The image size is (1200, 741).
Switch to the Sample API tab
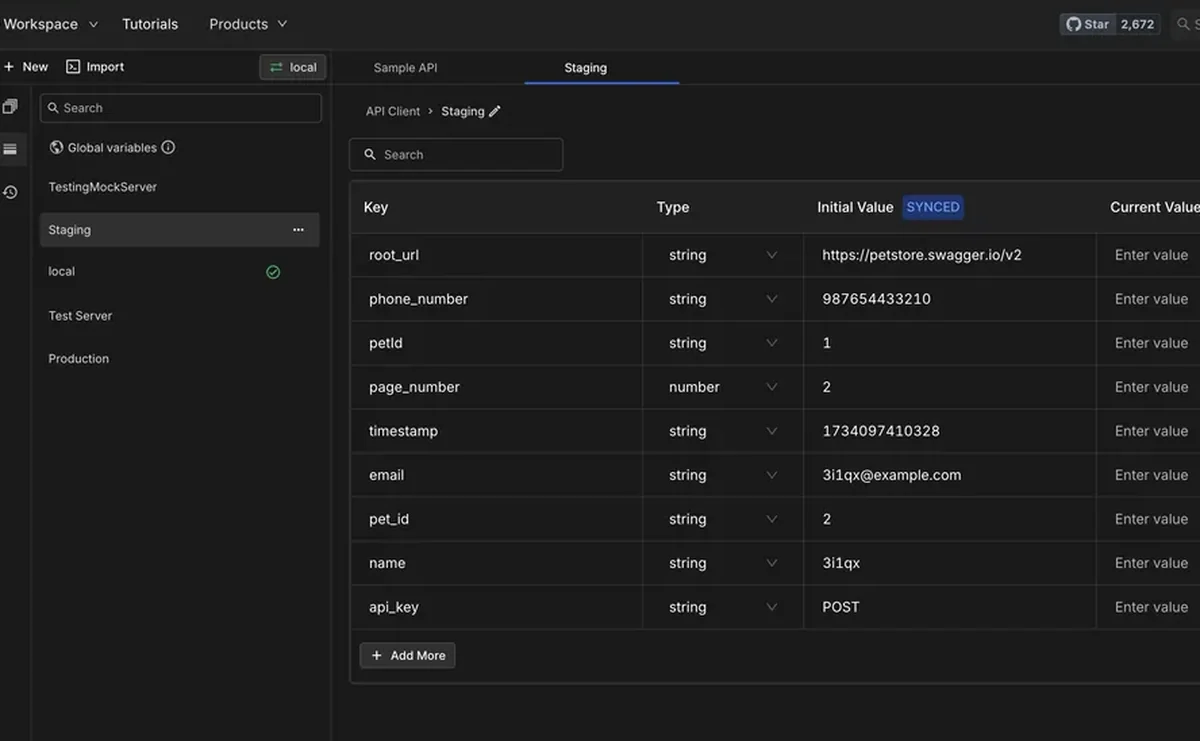pyautogui.click(x=405, y=68)
